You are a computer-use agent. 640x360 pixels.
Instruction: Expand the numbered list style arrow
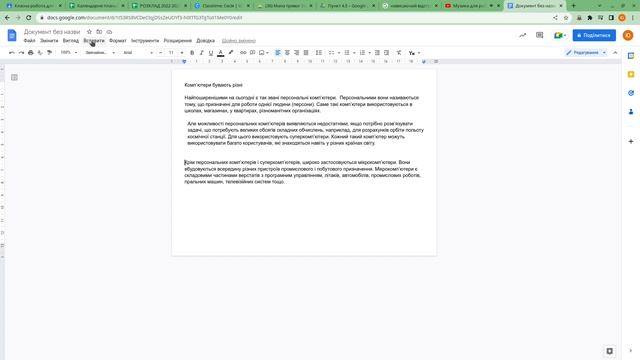coord(369,53)
